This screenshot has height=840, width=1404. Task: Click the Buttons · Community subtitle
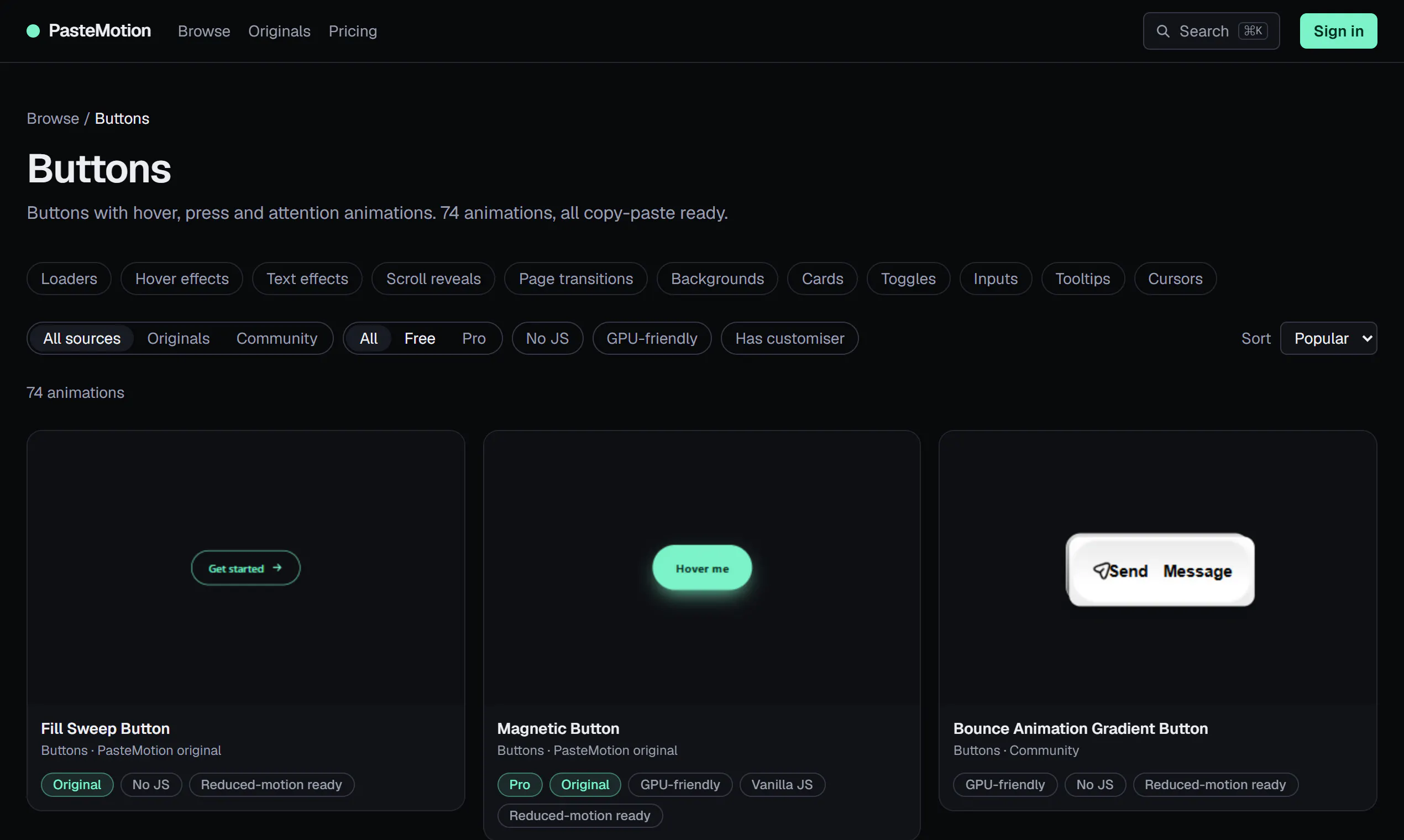[x=1015, y=750]
